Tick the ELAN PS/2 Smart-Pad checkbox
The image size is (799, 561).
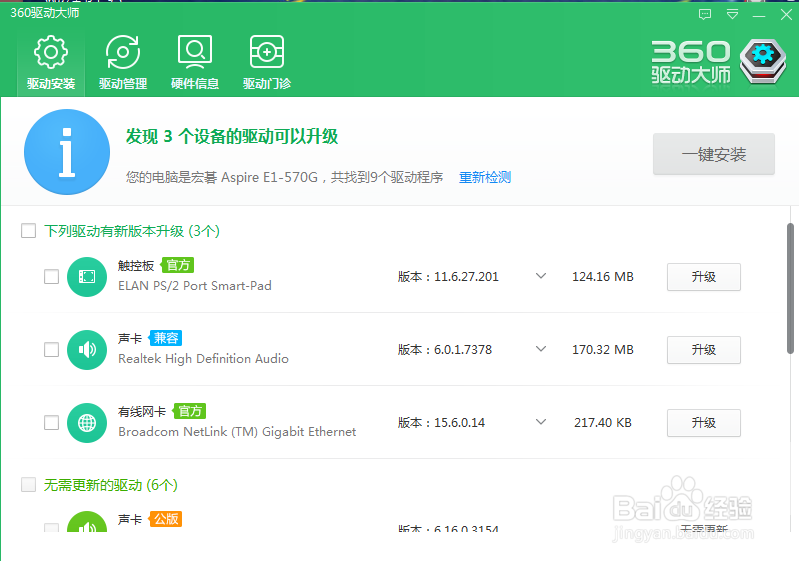51,277
